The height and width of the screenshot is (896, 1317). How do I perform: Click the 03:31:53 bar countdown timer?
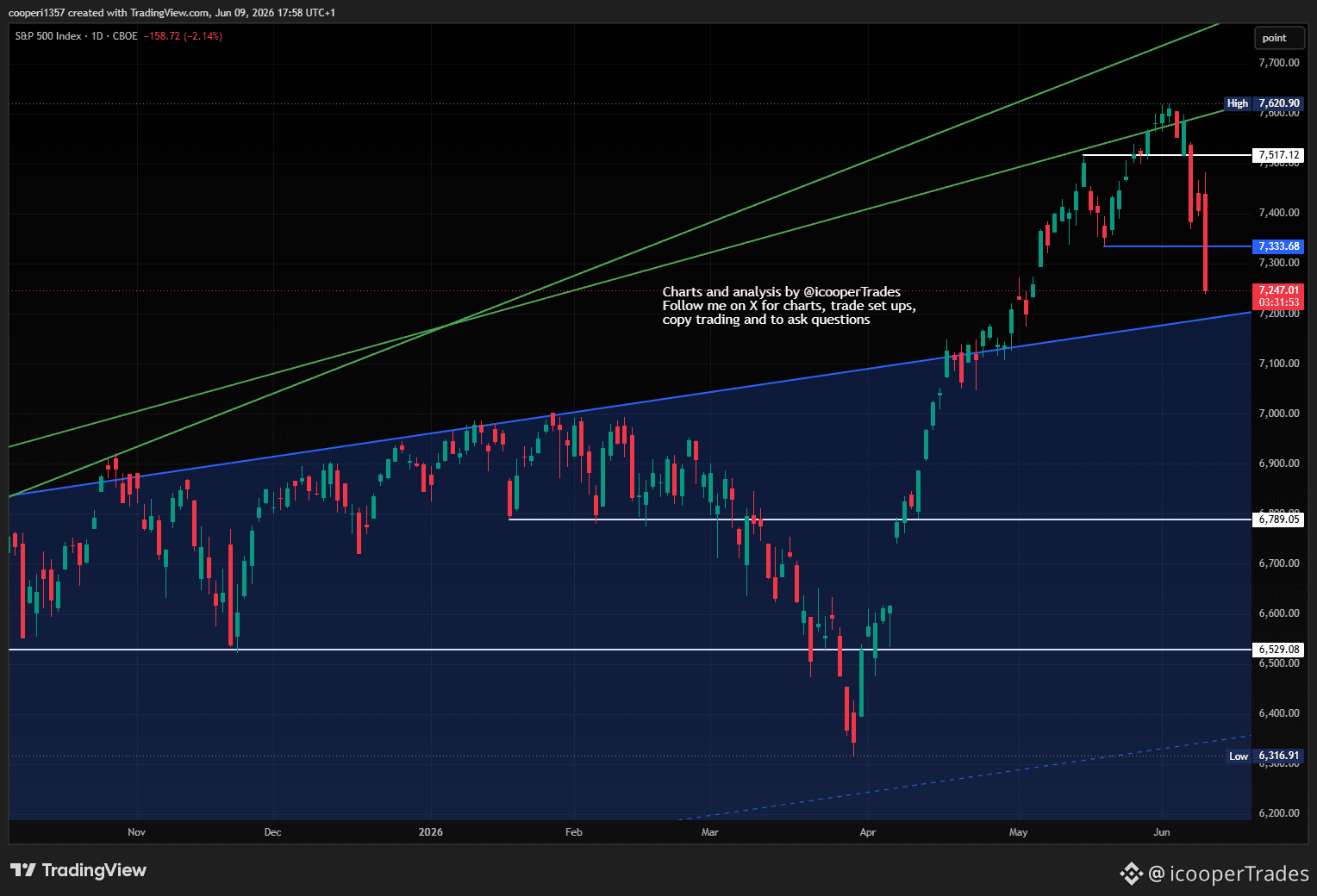(1278, 303)
